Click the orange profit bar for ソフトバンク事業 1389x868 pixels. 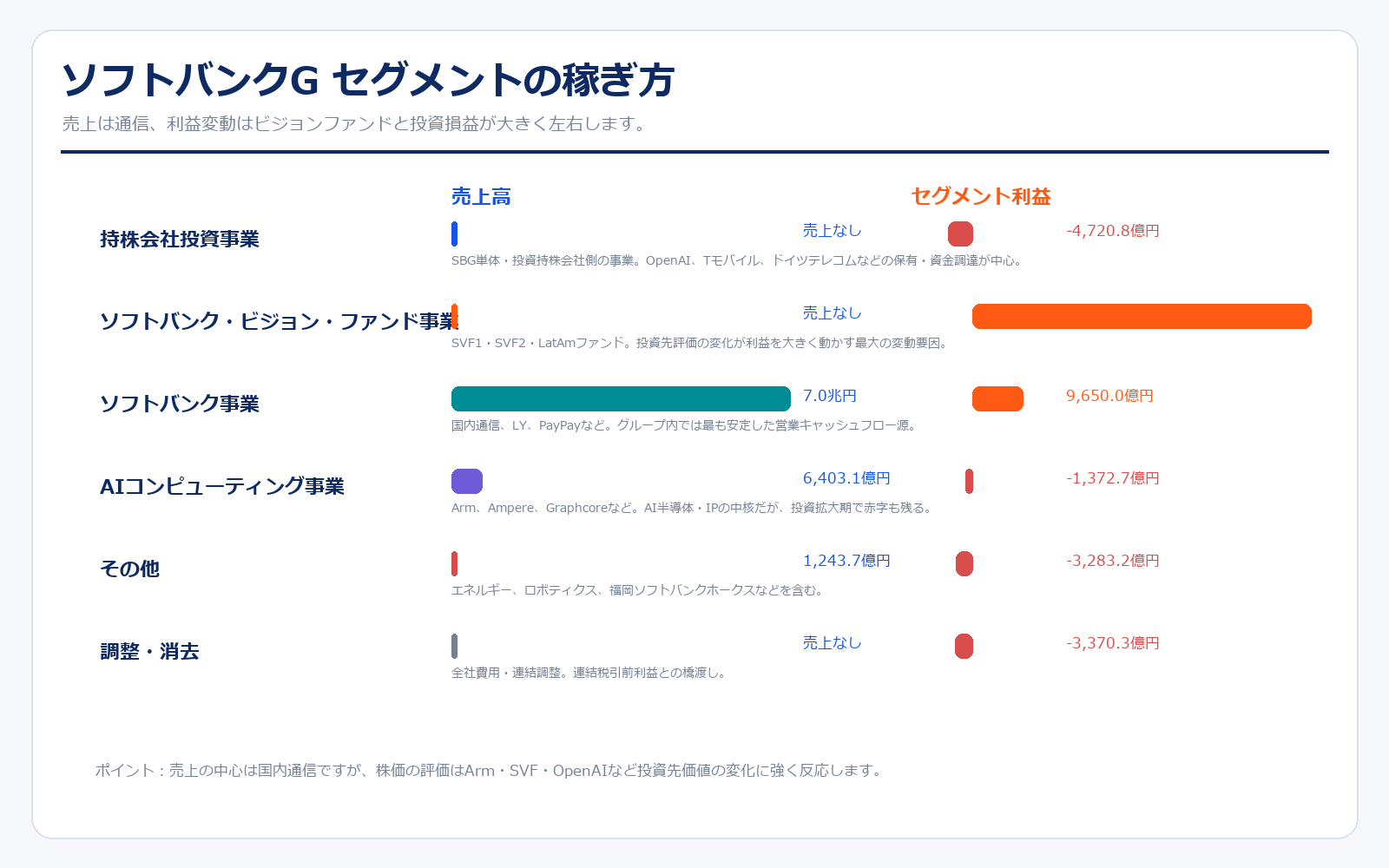(997, 398)
